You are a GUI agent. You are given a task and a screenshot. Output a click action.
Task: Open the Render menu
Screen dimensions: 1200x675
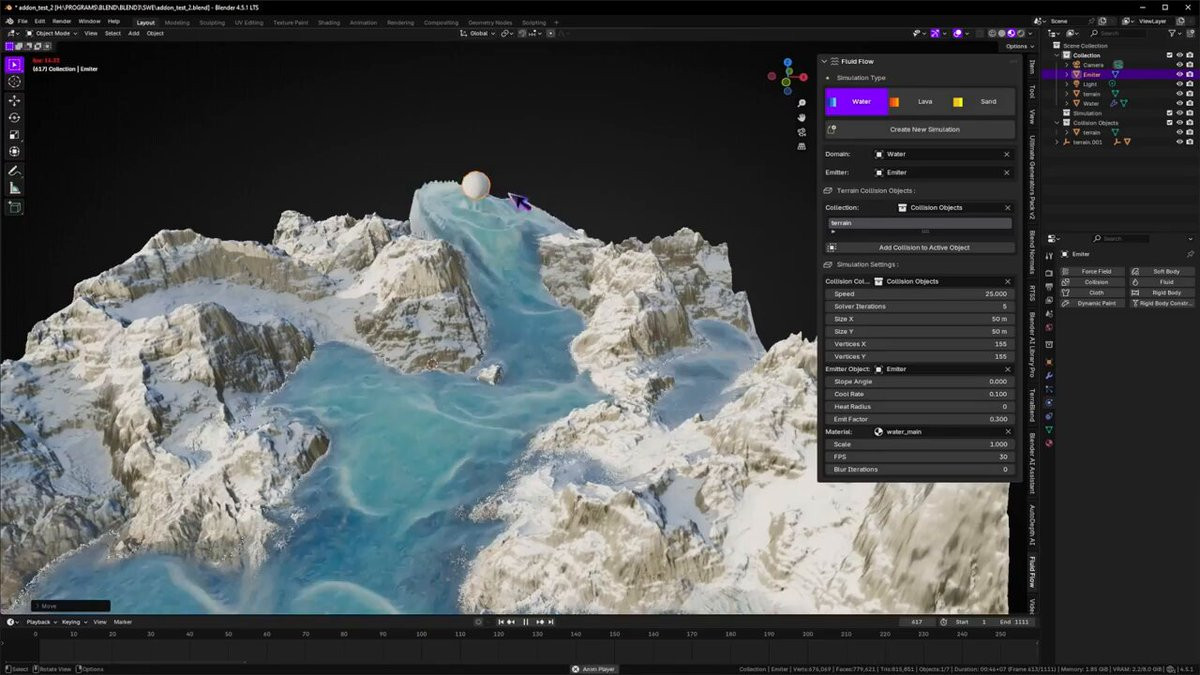click(61, 21)
